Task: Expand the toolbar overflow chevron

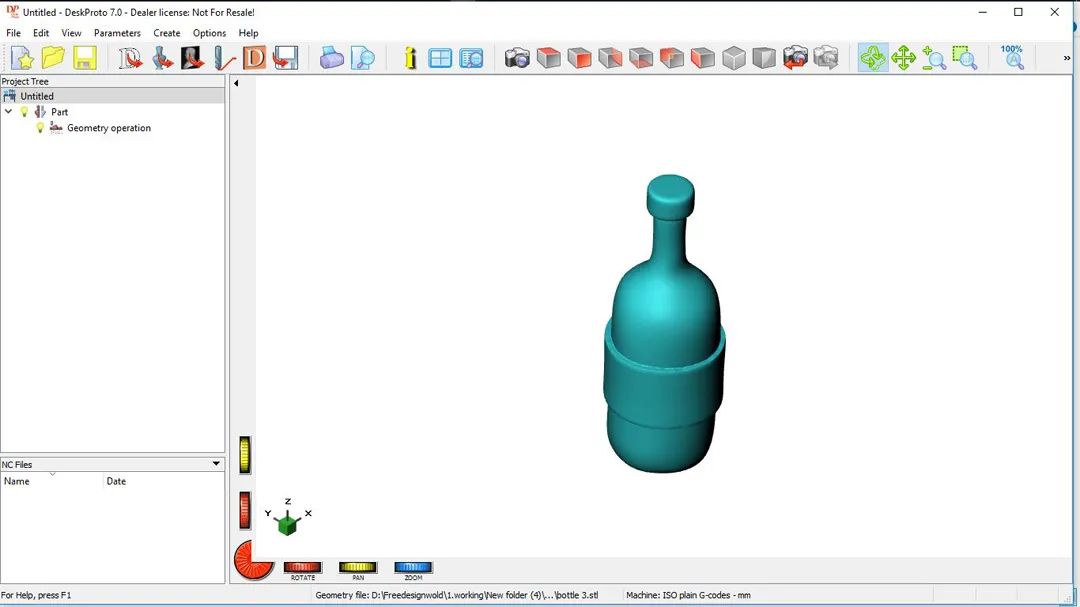Action: coord(1067,59)
